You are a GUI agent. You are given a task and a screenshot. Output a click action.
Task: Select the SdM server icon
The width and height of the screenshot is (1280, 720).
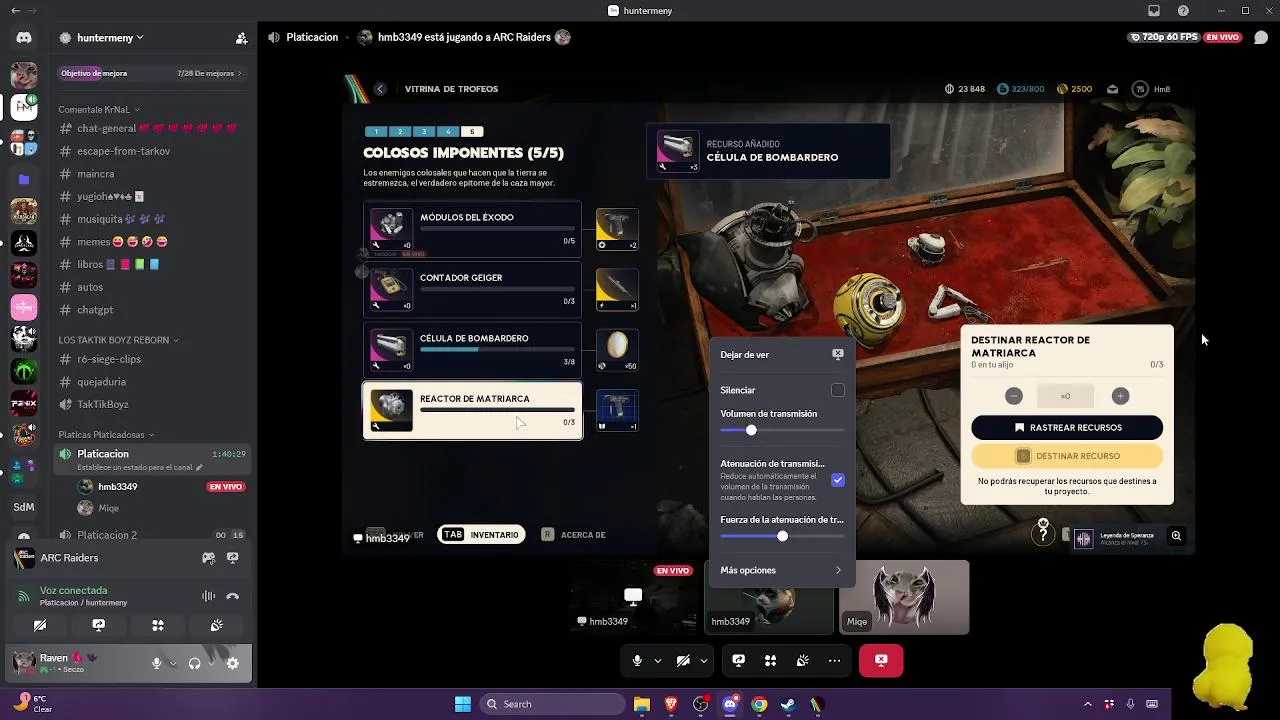[x=24, y=507]
